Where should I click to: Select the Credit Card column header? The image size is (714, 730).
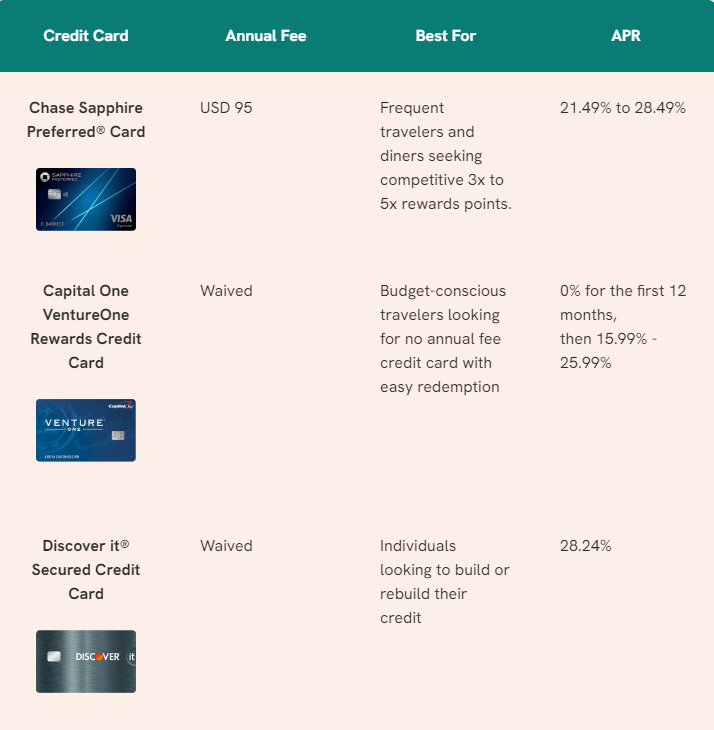86,36
